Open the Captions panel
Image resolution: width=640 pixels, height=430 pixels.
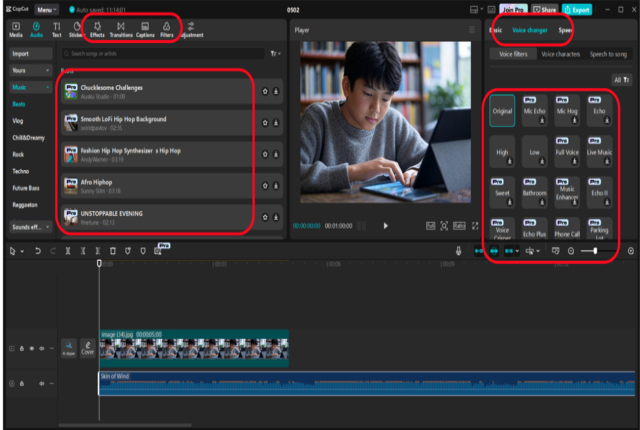pos(145,30)
